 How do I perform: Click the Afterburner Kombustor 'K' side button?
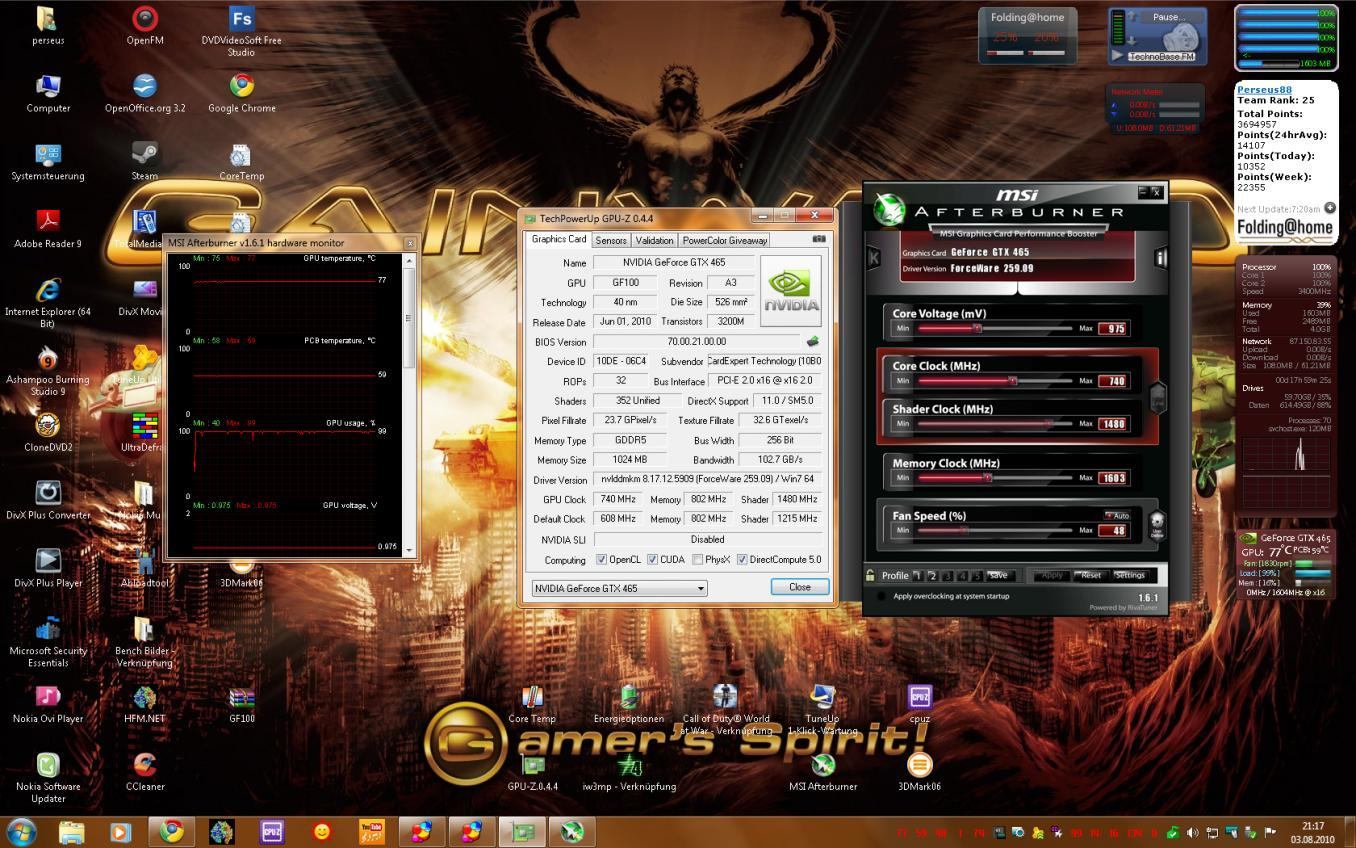(873, 258)
